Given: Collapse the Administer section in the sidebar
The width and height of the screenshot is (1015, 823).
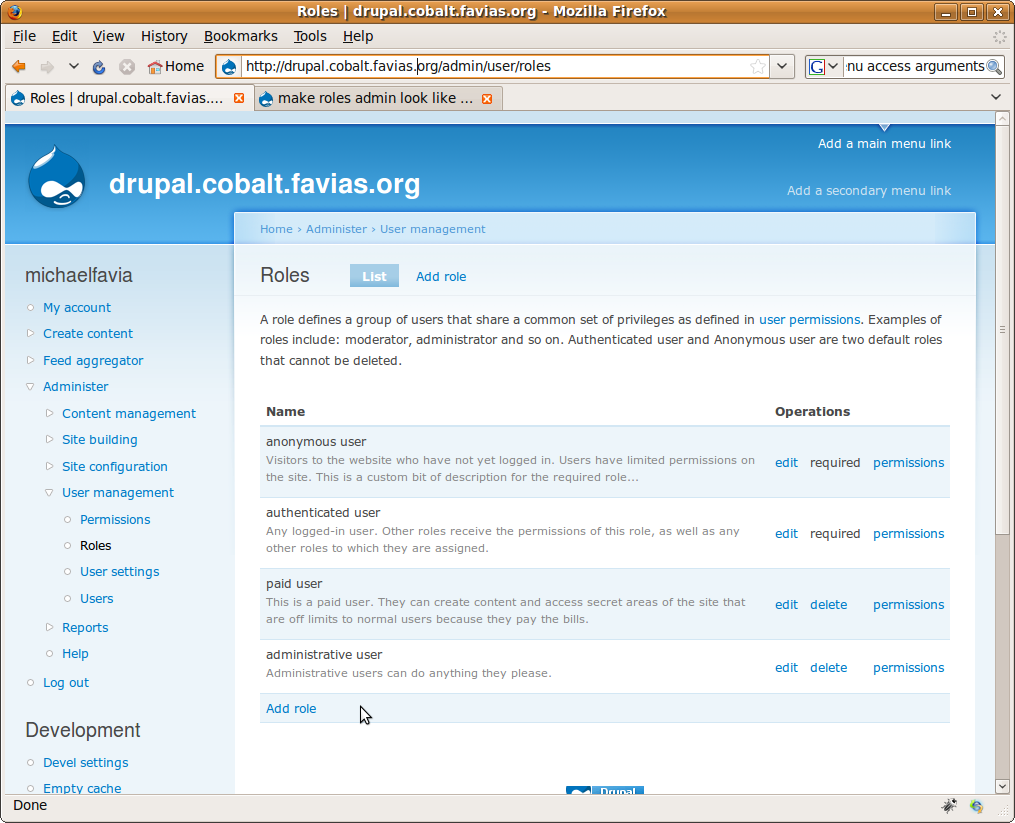Looking at the screenshot, I should click(32, 386).
